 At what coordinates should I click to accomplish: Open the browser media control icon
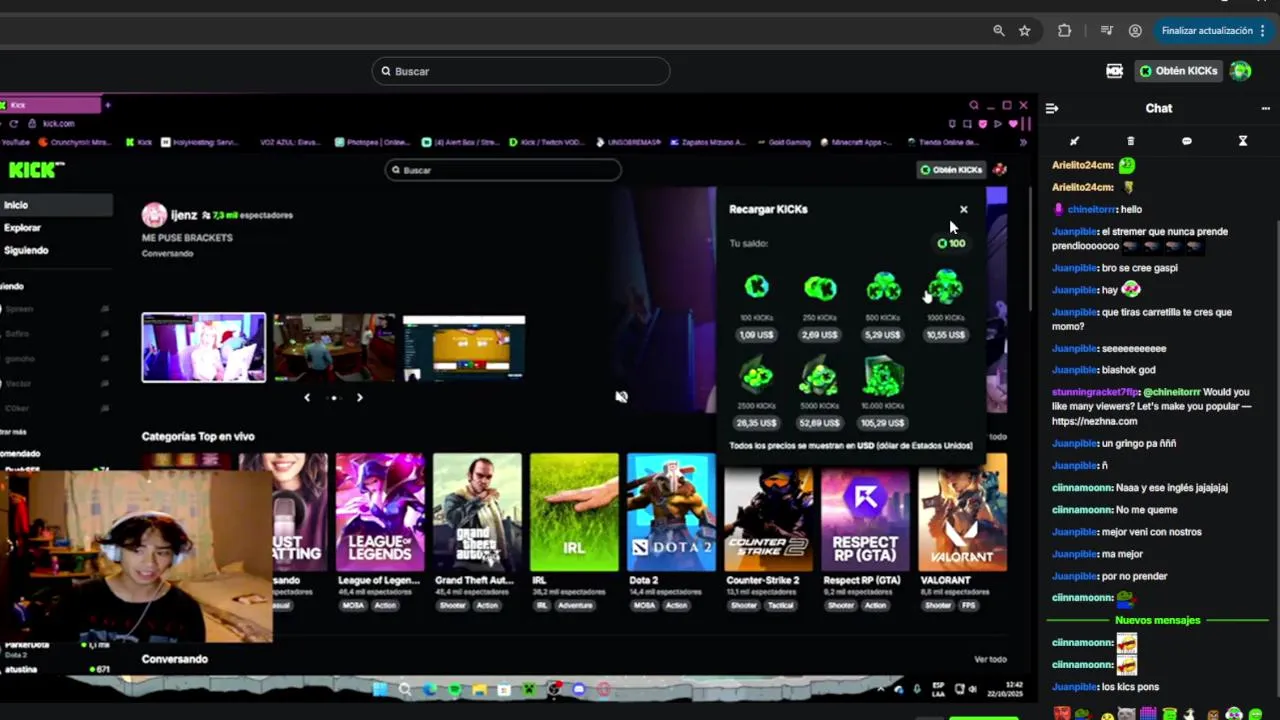1106,31
